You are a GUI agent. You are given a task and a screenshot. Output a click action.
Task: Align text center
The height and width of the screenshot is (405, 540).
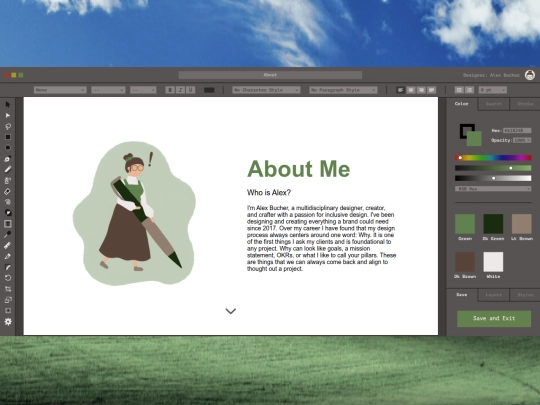pos(411,90)
